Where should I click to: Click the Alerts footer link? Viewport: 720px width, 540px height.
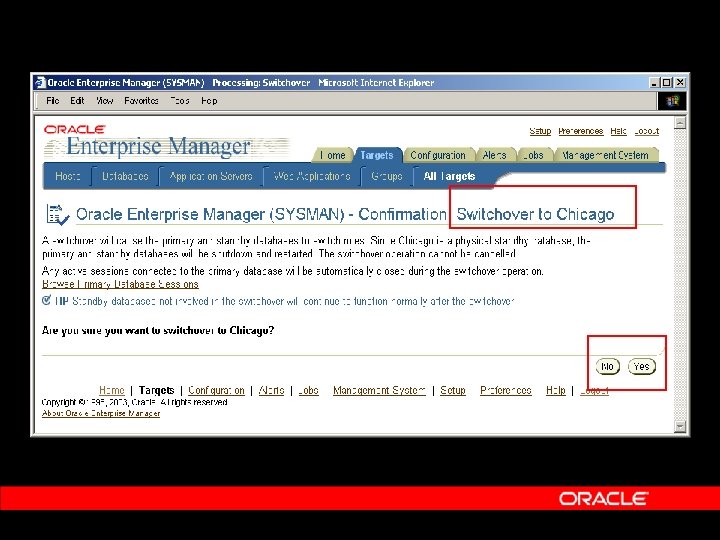click(271, 390)
